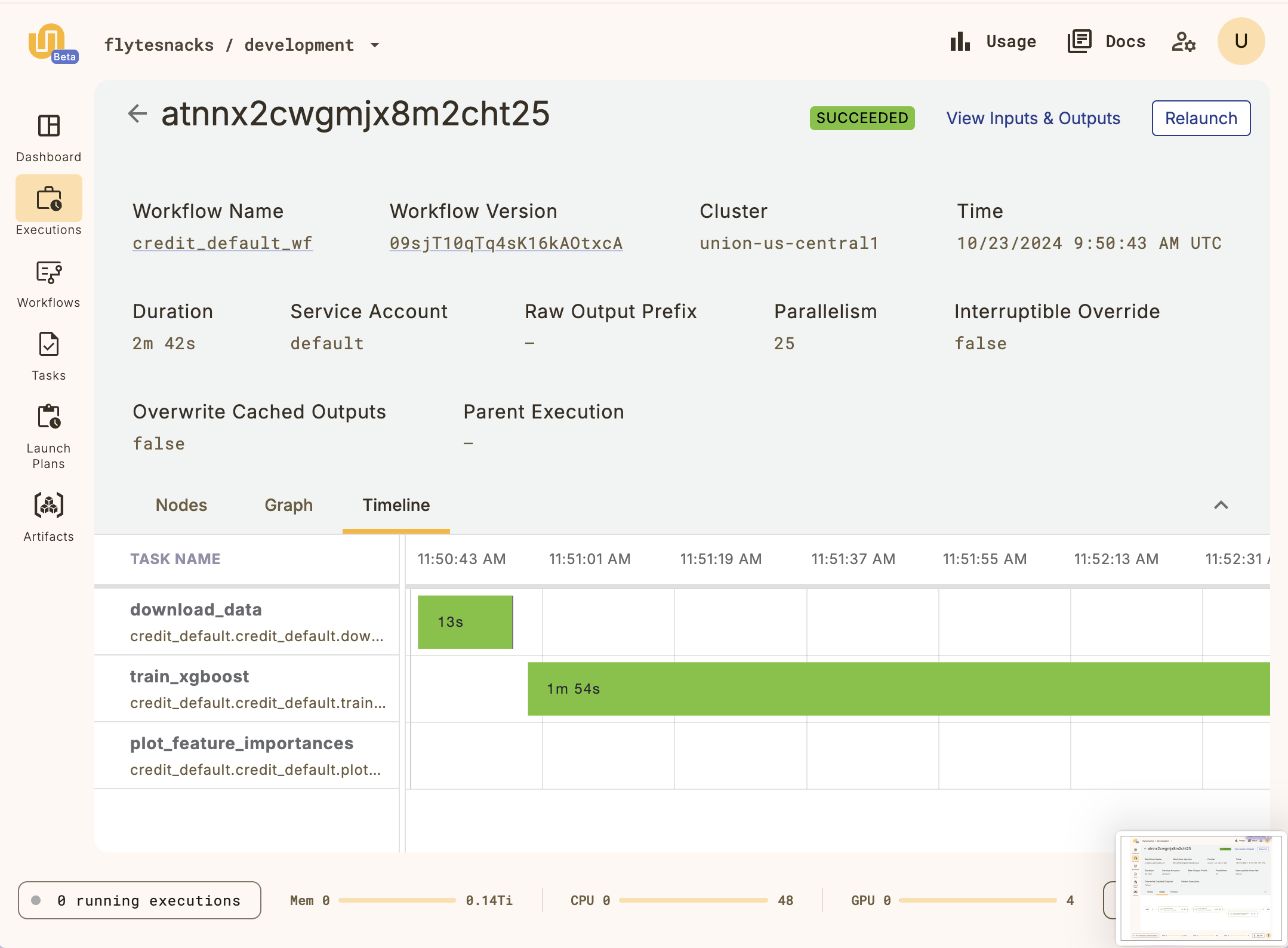Open the Launch Plans sidebar icon
Viewport: 1288px width, 948px height.
(x=48, y=417)
